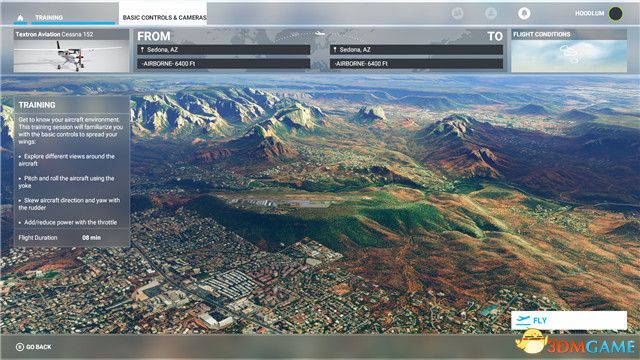Viewport: 640px width, 360px height.
Task: Open FROM Airborne 6400 Ft field
Action: [224, 64]
